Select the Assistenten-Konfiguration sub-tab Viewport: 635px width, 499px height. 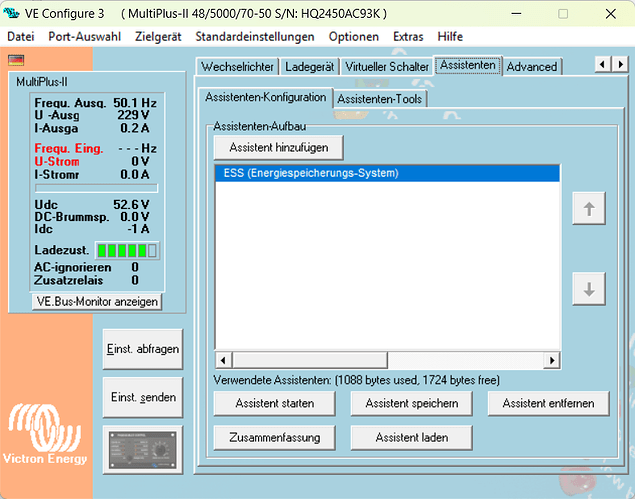point(266,97)
